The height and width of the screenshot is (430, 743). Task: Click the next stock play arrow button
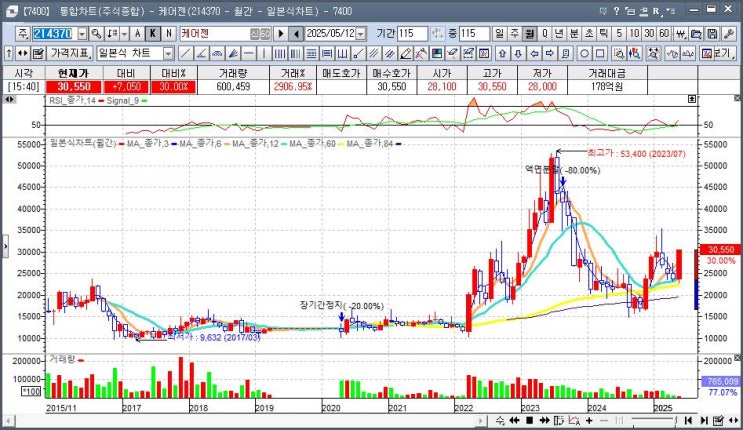281,34
